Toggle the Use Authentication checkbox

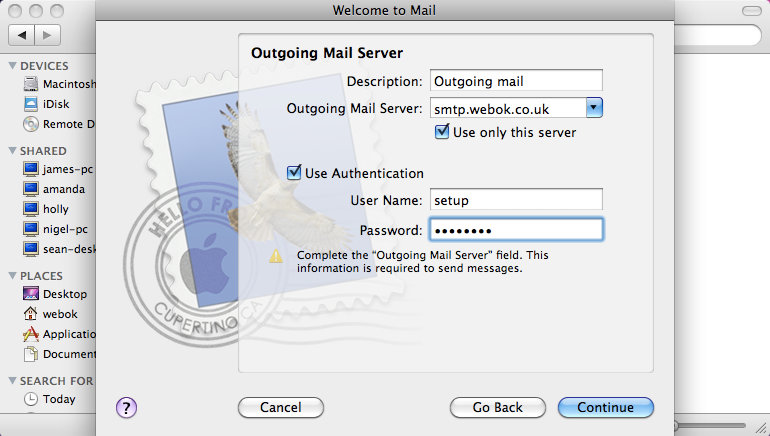click(294, 172)
